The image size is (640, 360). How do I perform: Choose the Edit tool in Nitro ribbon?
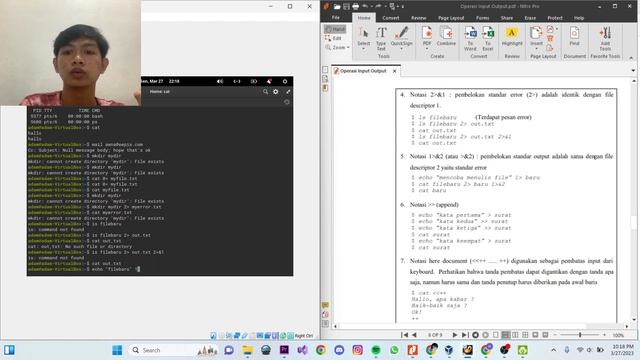[333, 38]
